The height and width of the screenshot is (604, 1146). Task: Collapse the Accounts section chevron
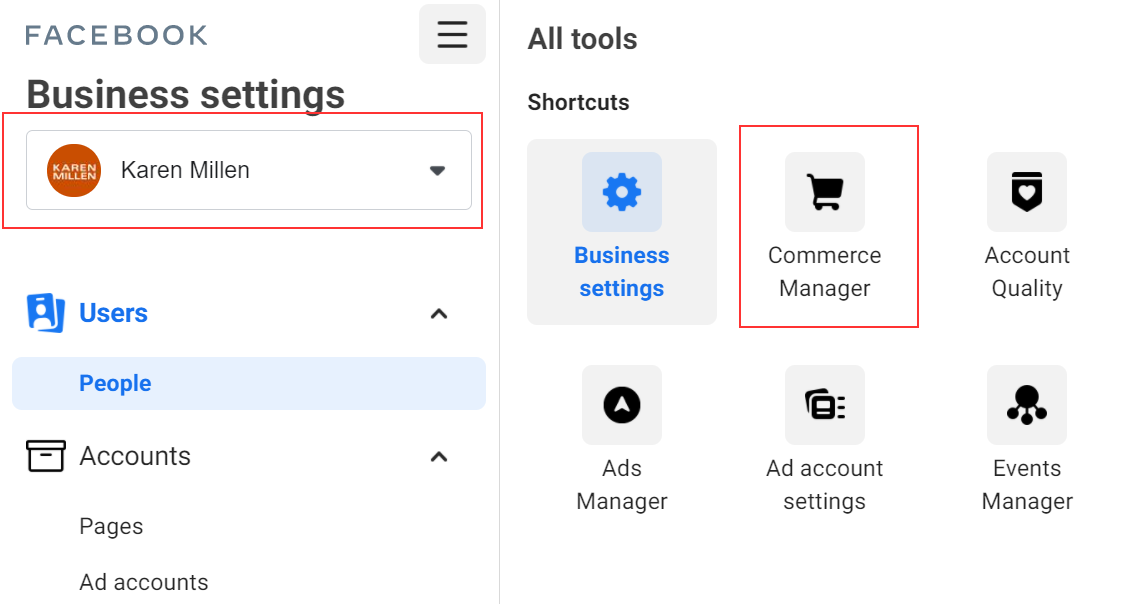[x=438, y=457]
